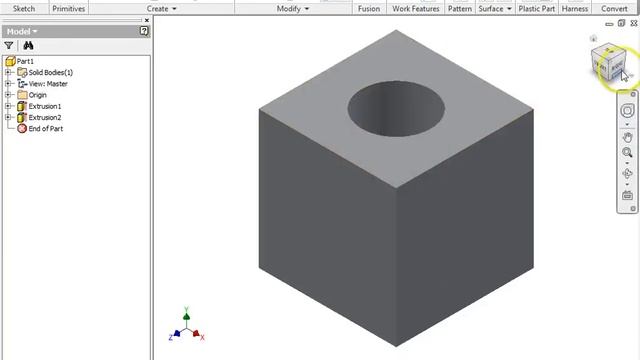Click the Look At tool
The width and height of the screenshot is (640, 360).
627,195
